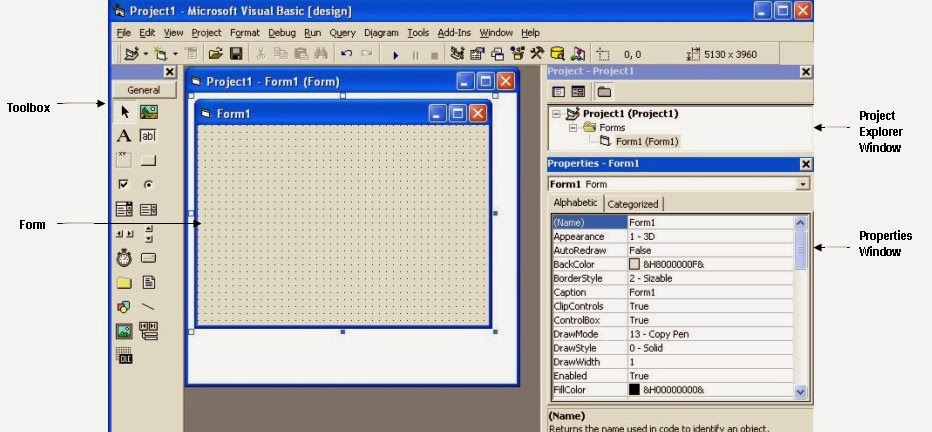This screenshot has height=432, width=932.
Task: Open the Form1 Form object dropdown
Action: pyautogui.click(x=803, y=184)
